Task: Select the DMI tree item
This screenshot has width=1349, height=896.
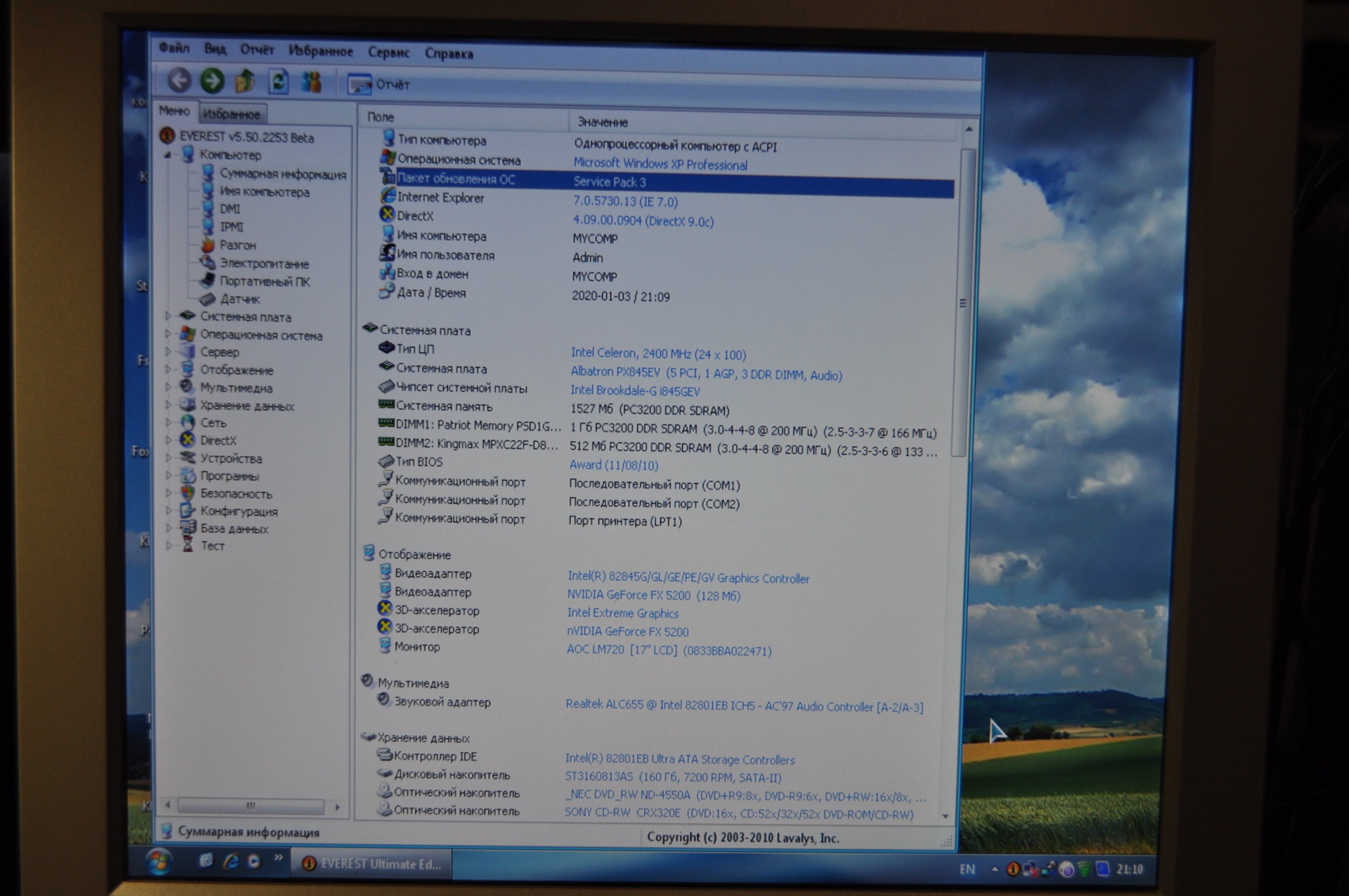Action: click(230, 209)
